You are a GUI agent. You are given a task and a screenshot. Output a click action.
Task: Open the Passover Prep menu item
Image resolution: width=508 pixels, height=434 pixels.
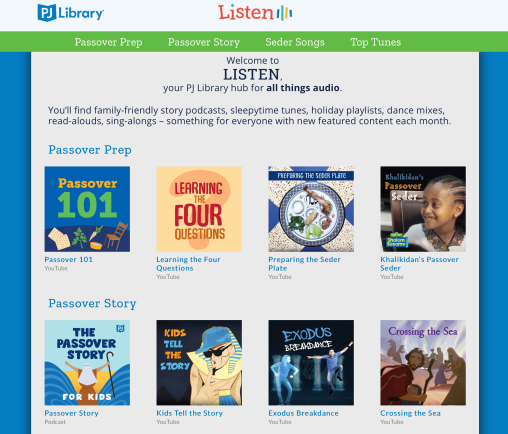click(x=108, y=42)
